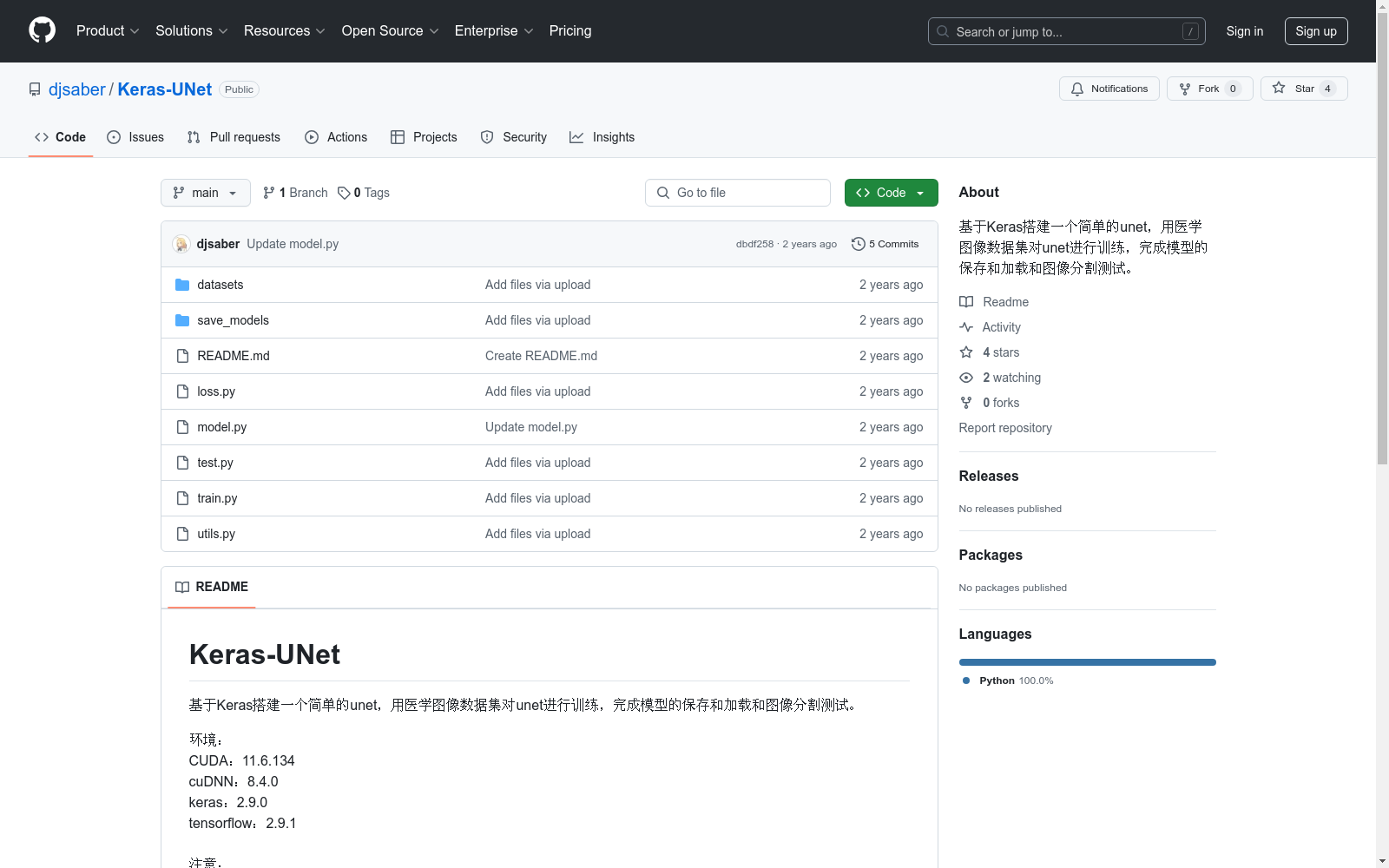Screen dimensions: 1389x868
Task: Click the commit history clock icon
Action: pos(859,244)
